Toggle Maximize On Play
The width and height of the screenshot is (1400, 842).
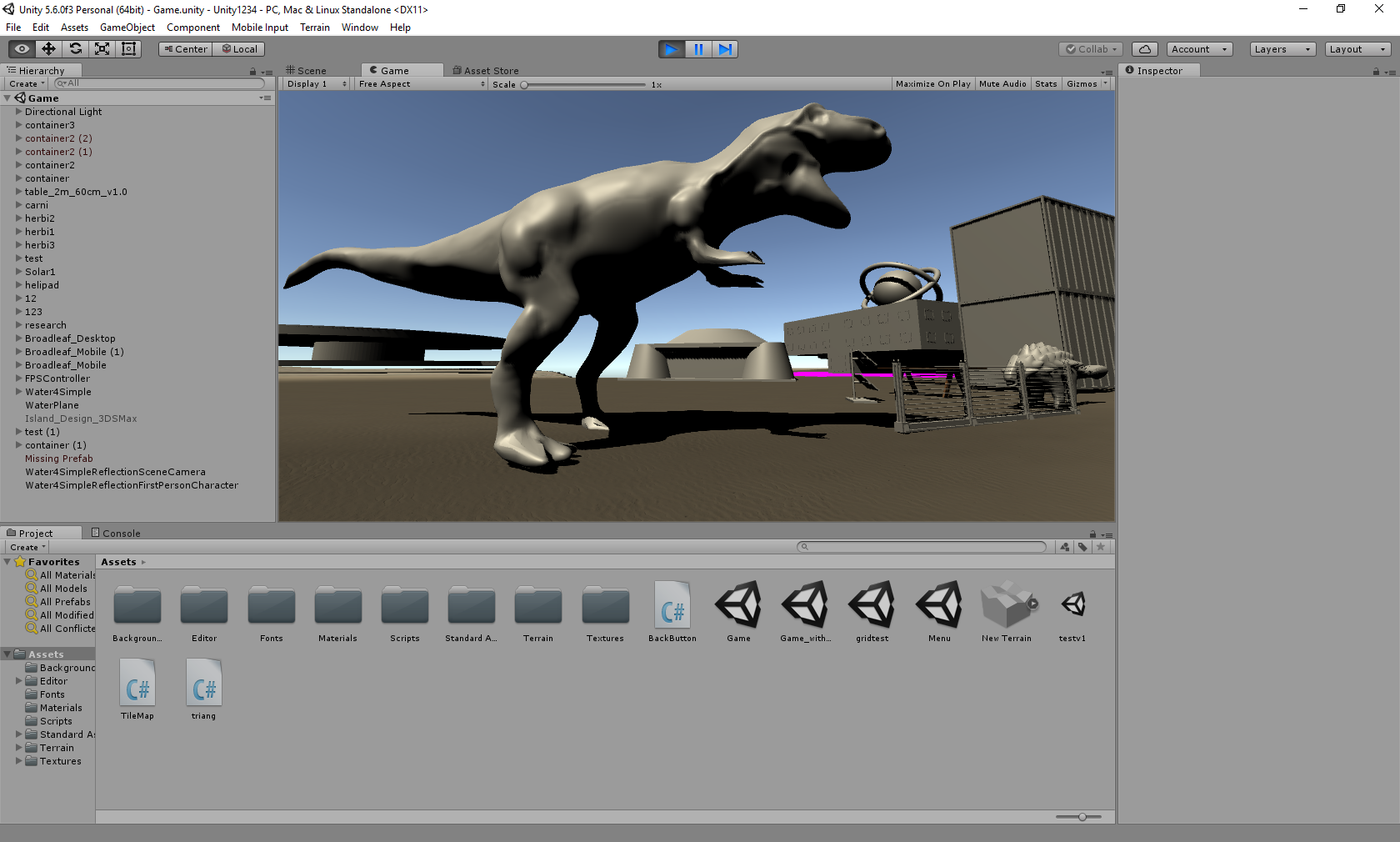[x=932, y=84]
